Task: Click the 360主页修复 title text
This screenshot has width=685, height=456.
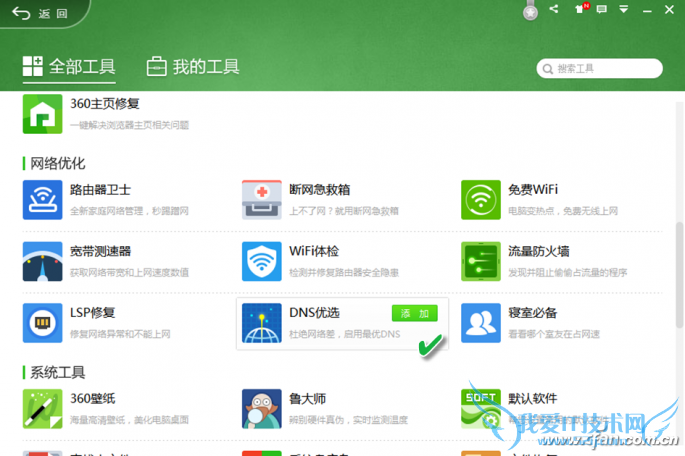Action: (x=105, y=104)
